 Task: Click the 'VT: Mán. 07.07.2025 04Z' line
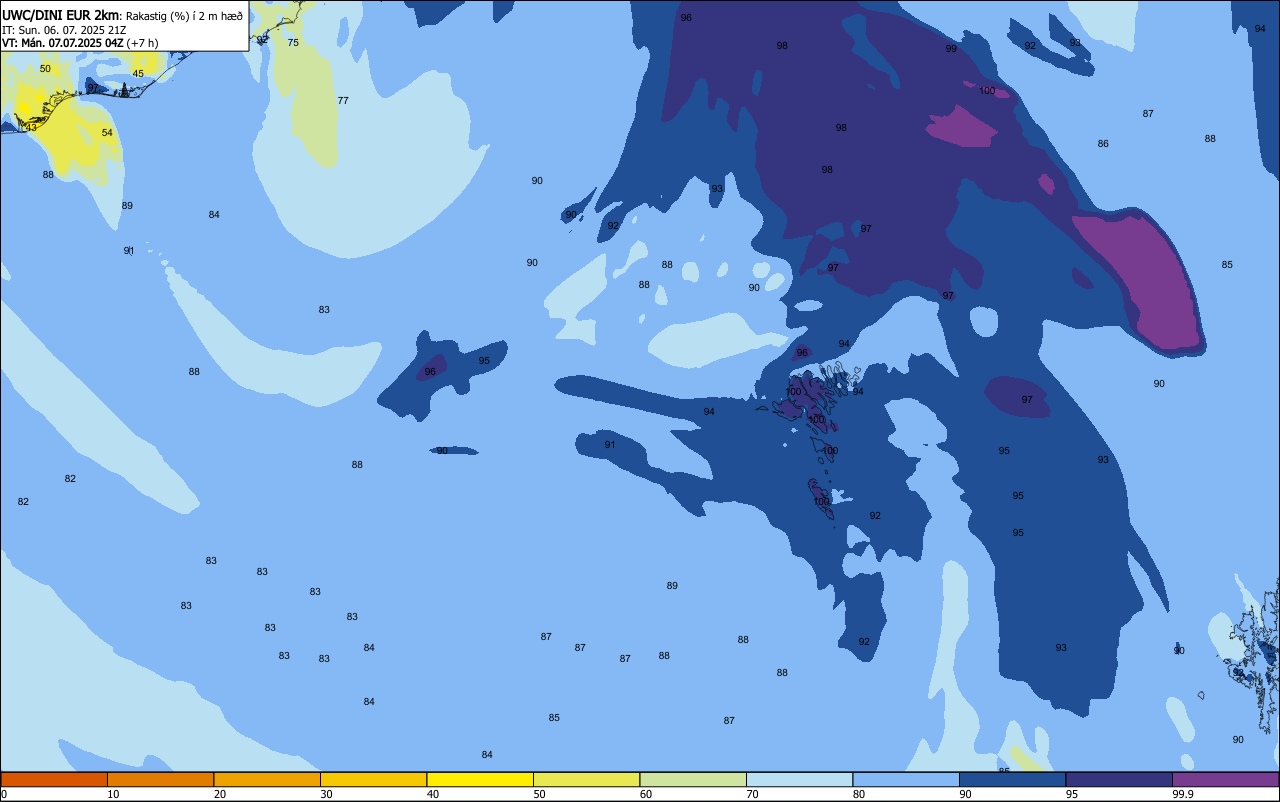pyautogui.click(x=63, y=43)
